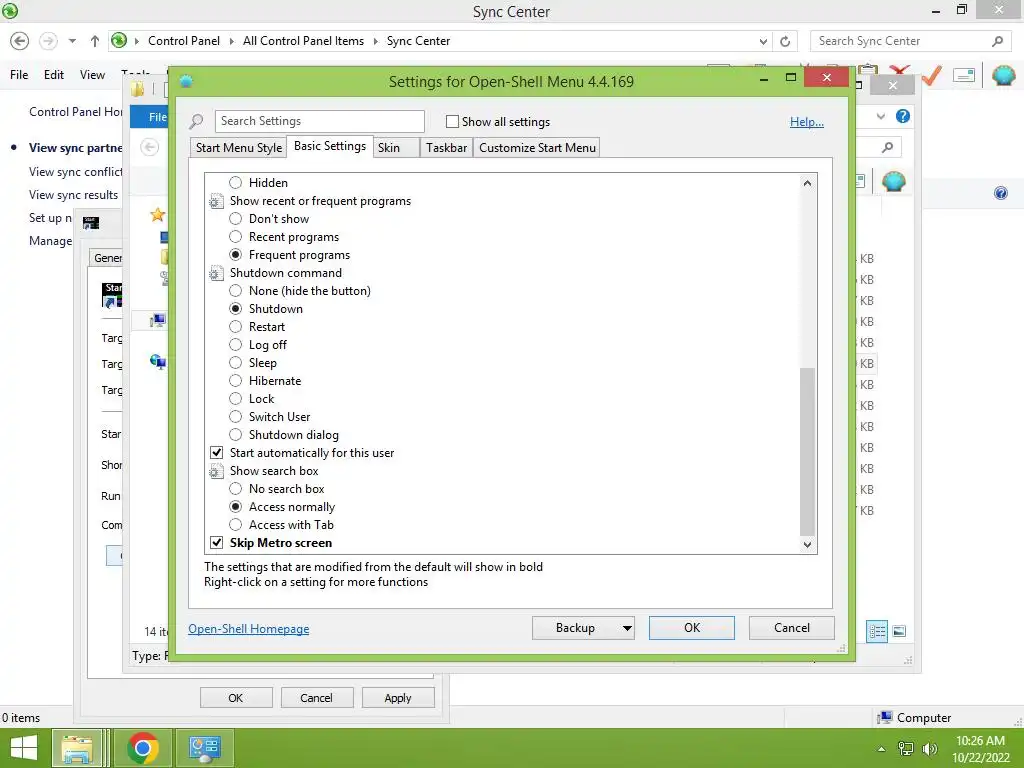Click into the Search Settings field
Viewport: 1024px width, 768px height.
[x=319, y=121]
